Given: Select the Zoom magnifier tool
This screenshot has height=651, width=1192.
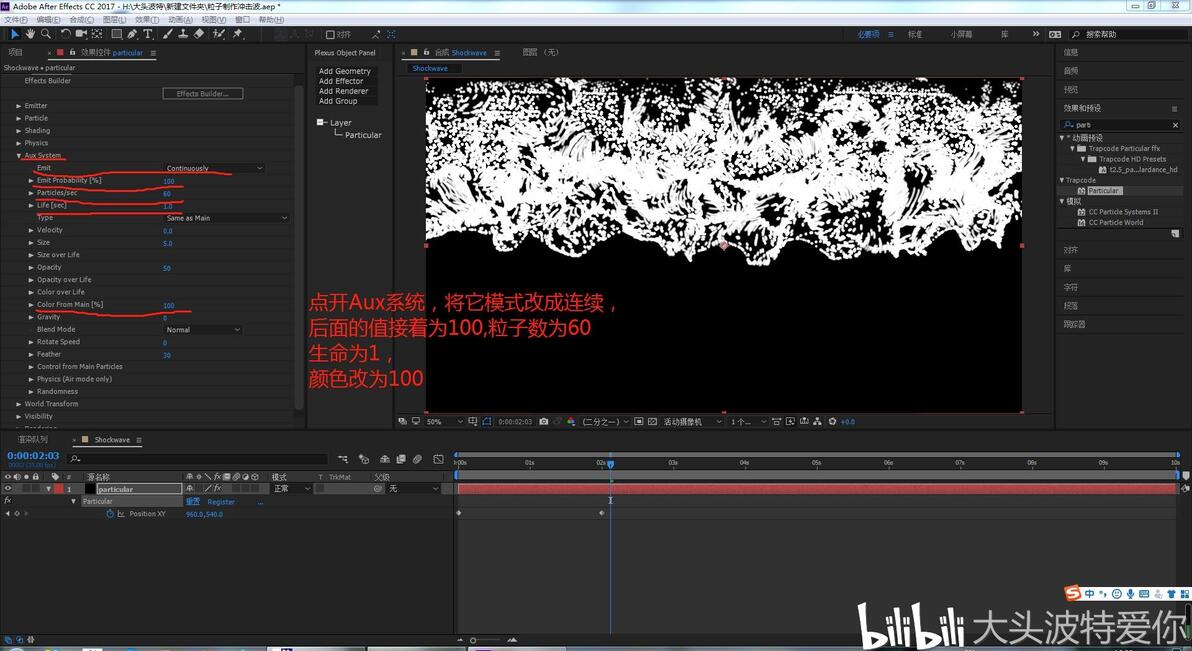Looking at the screenshot, I should [x=46, y=34].
